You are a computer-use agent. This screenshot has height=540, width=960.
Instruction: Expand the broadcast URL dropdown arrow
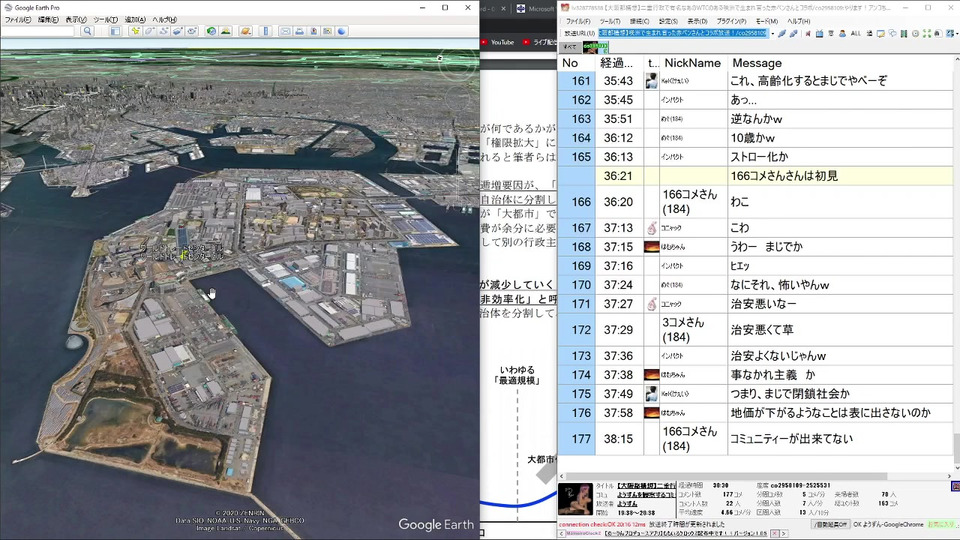coord(772,33)
